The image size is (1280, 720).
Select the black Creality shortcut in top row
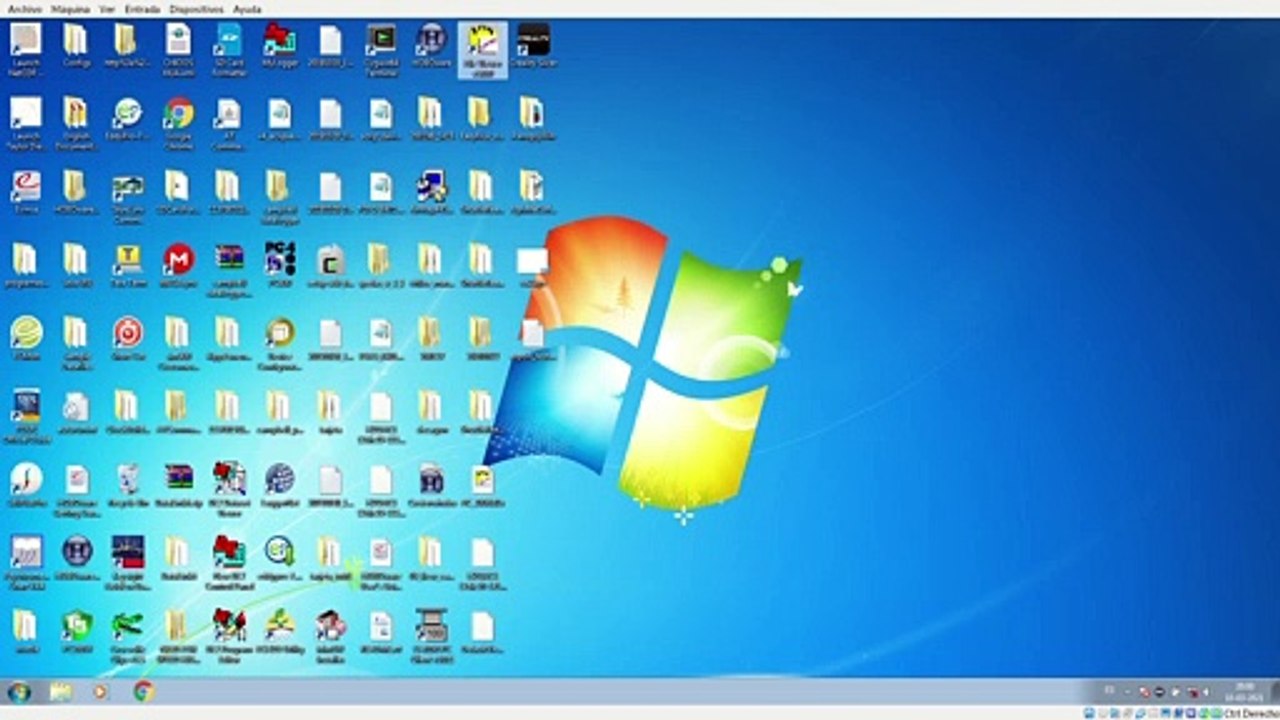(x=533, y=46)
